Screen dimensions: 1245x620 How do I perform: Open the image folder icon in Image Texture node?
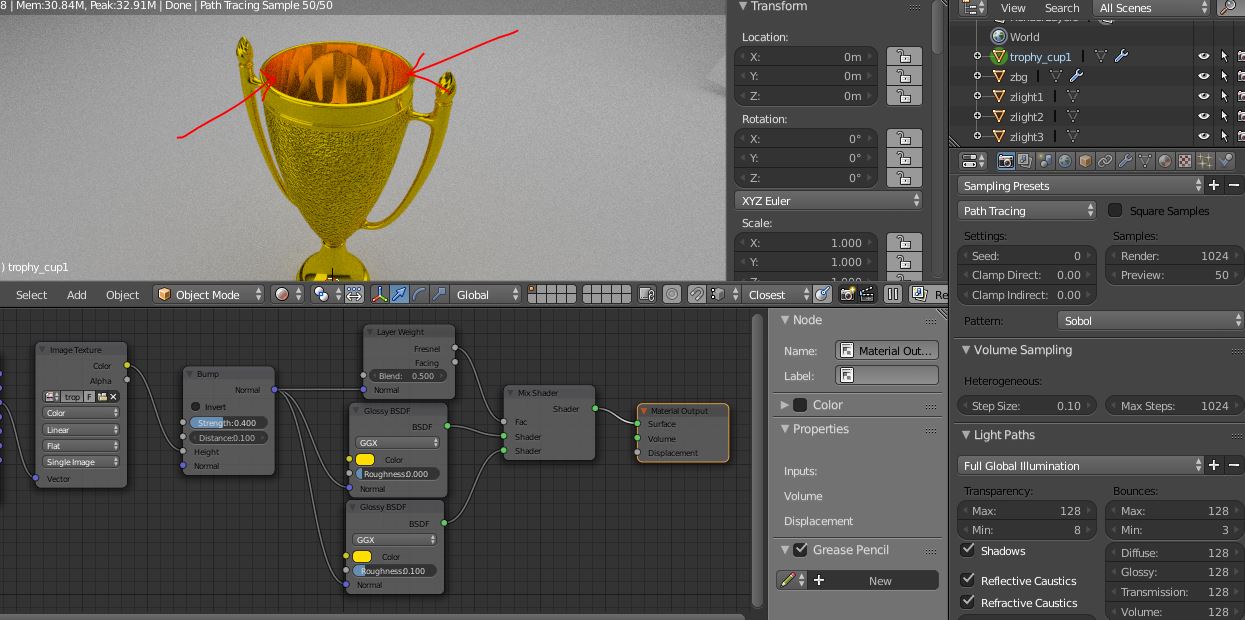click(x=102, y=397)
